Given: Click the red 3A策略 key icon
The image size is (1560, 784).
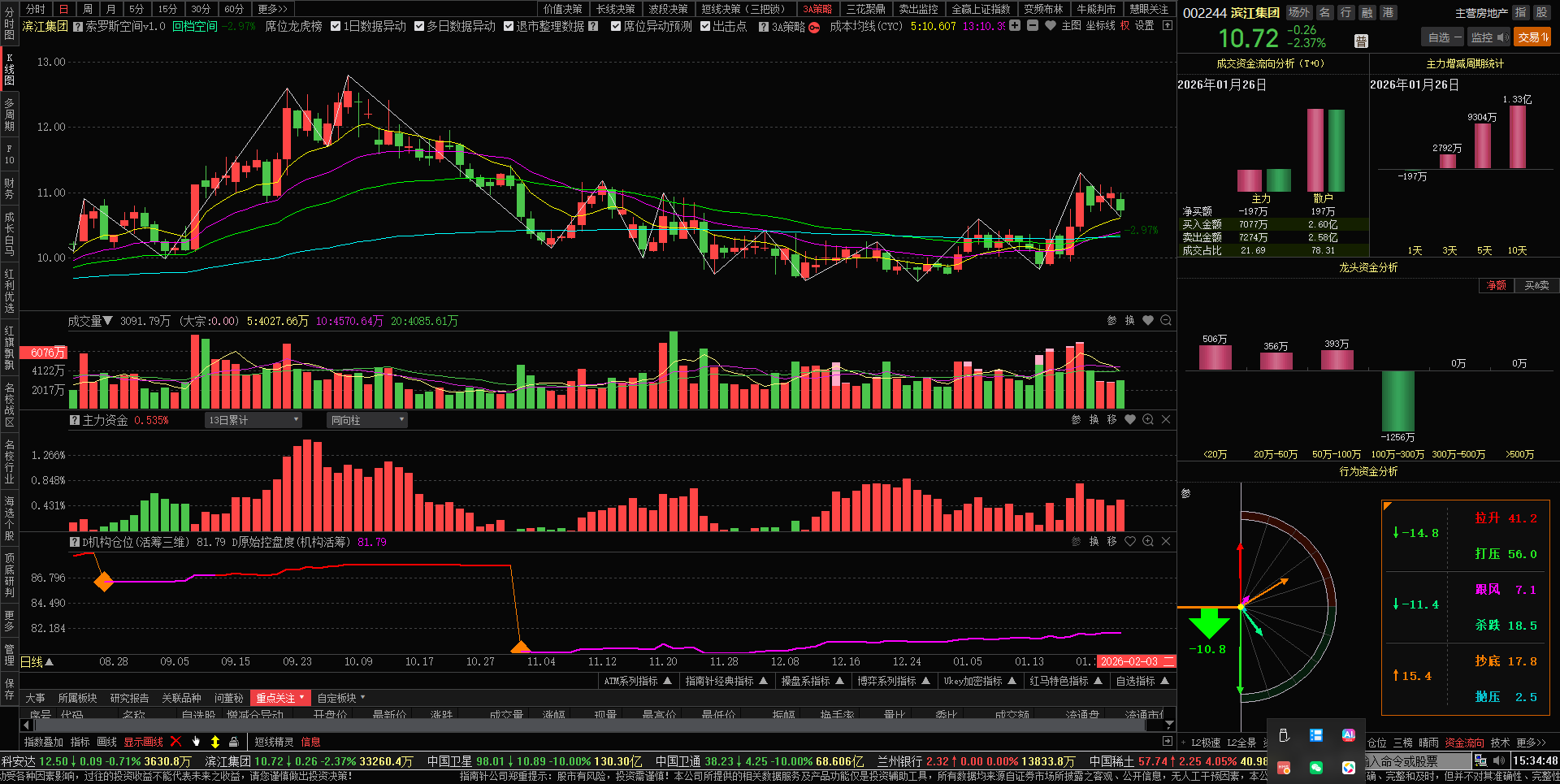Looking at the screenshot, I should pos(814,27).
